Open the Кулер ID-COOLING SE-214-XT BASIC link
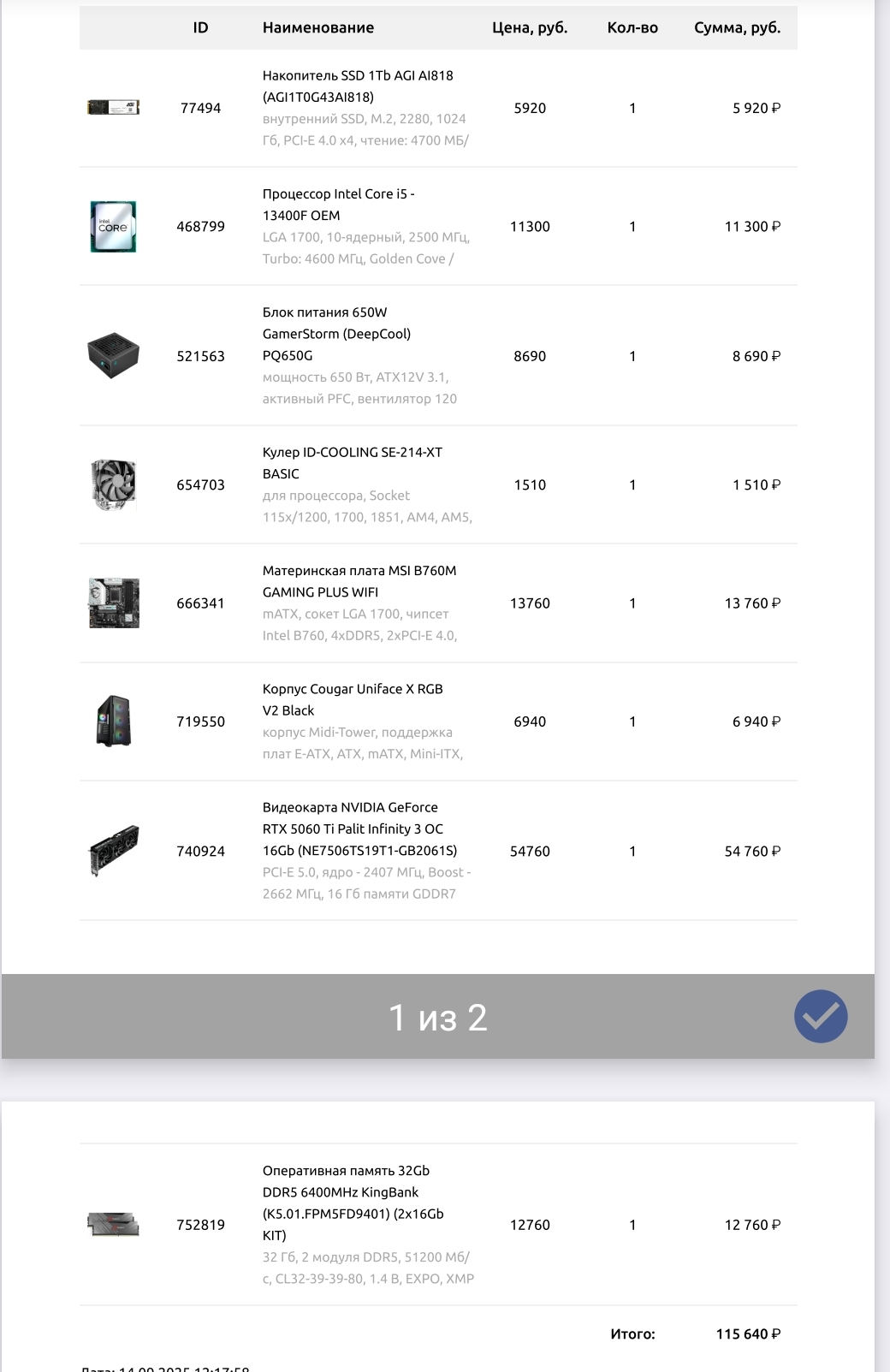The image size is (890, 1372). 353,463
